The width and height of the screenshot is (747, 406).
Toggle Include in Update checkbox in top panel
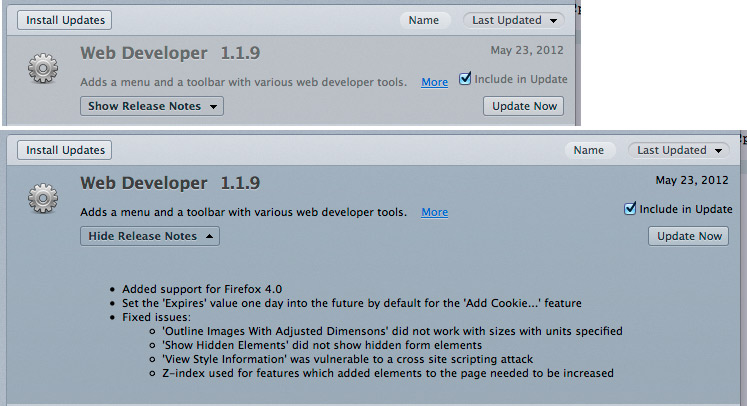point(465,79)
